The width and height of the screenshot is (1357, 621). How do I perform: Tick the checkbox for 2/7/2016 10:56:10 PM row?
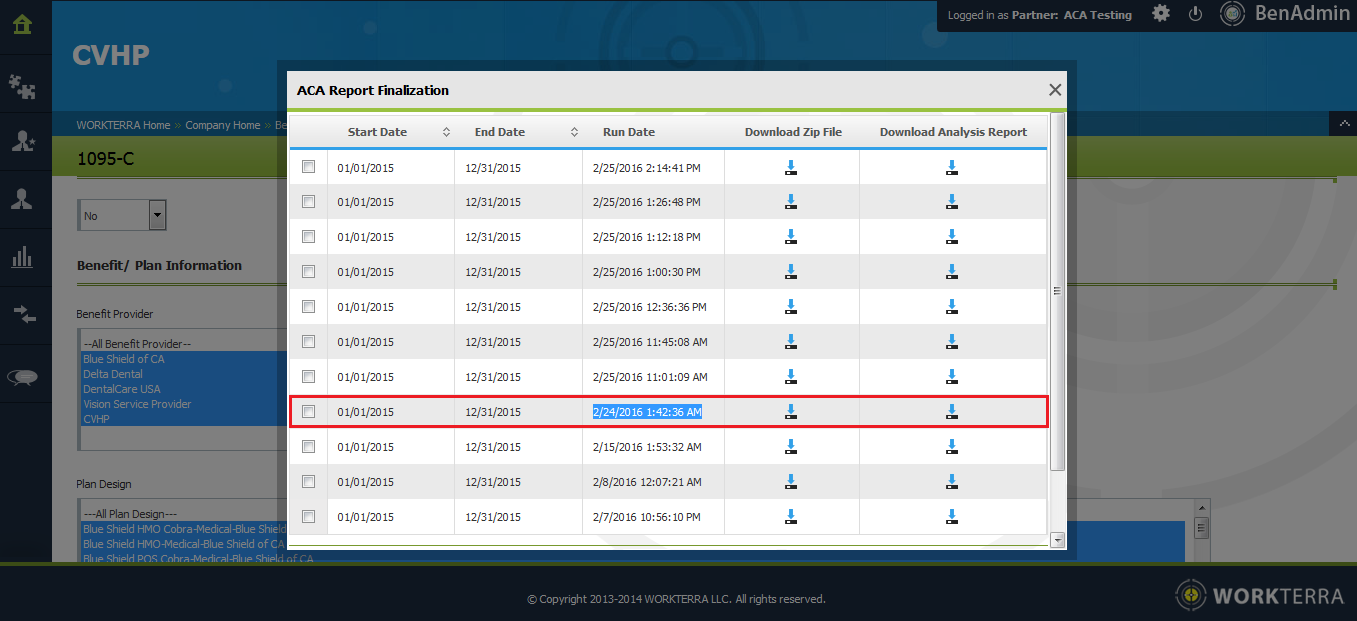point(308,517)
